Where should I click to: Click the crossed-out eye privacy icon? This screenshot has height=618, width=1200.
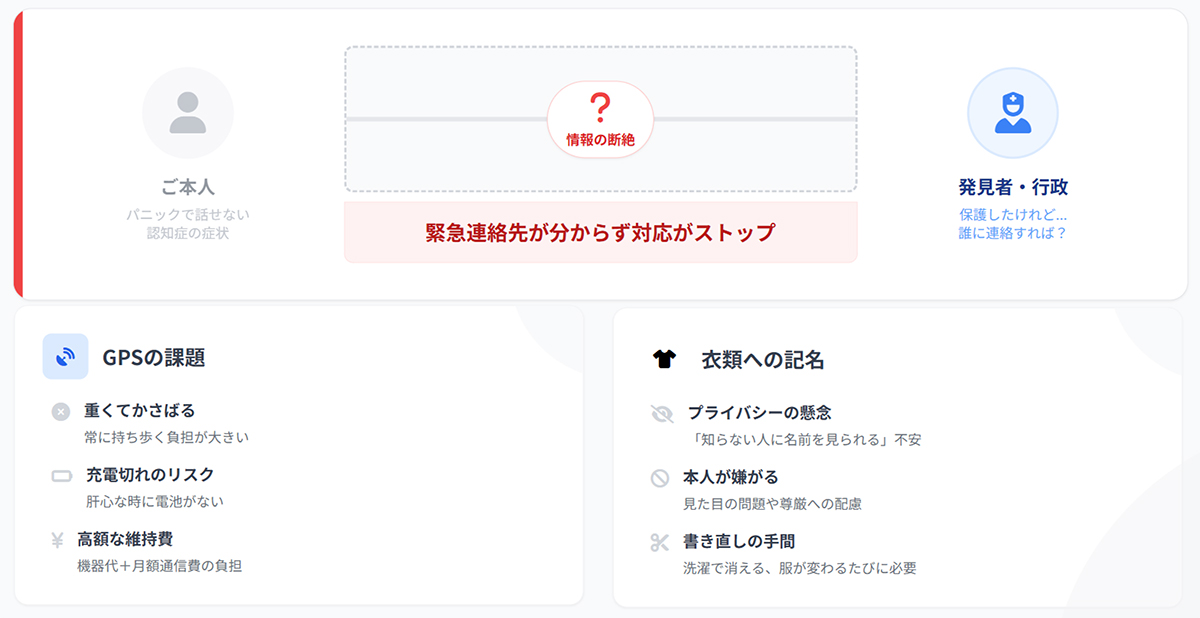662,413
